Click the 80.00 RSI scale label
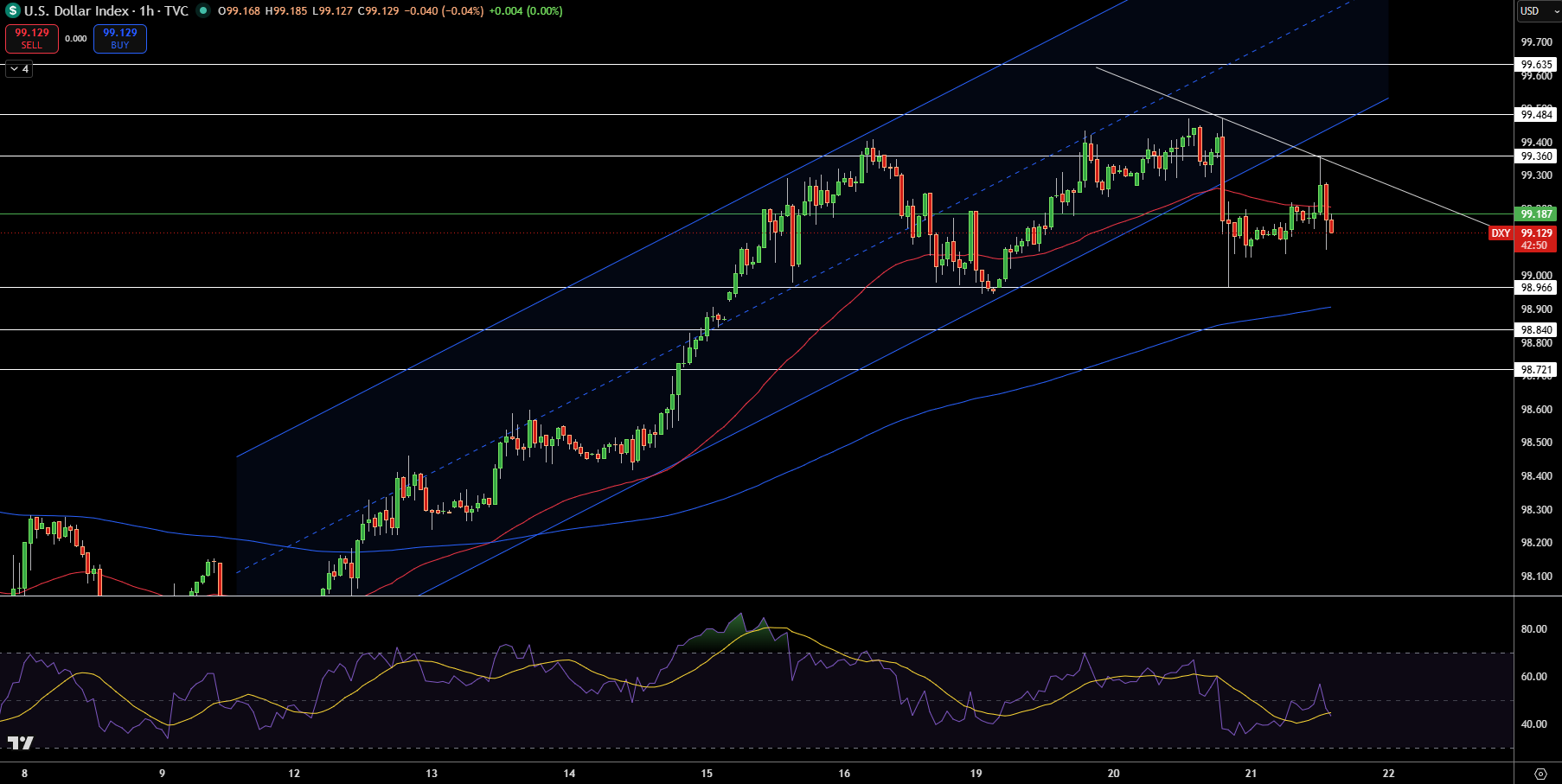1562x784 pixels. coord(1534,629)
